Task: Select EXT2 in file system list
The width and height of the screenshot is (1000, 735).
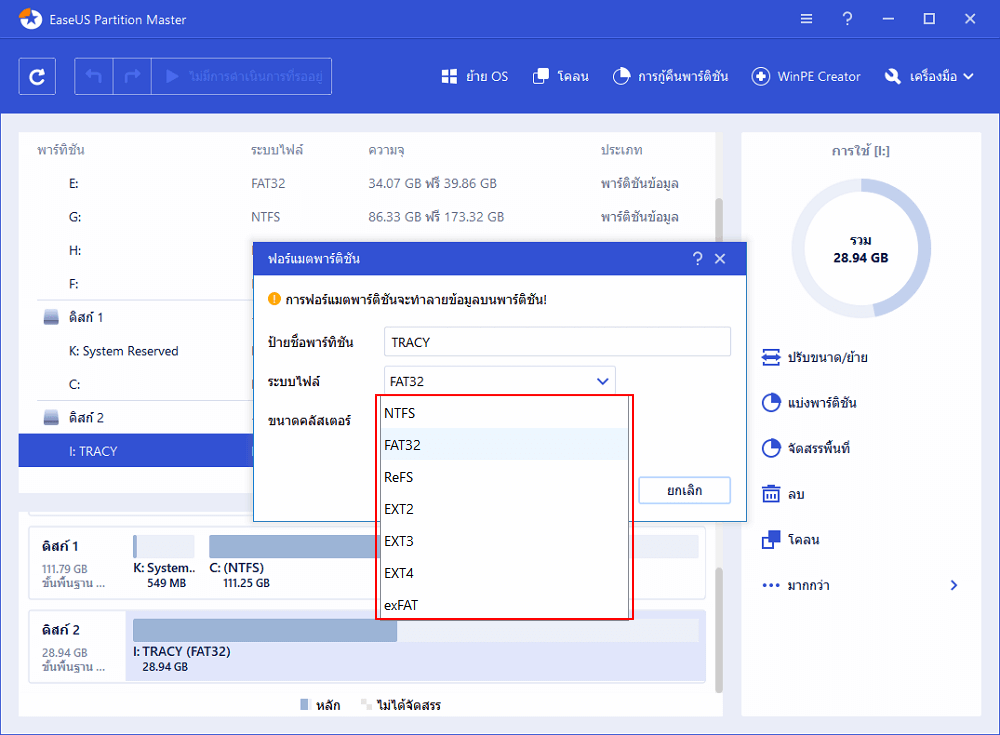Action: tap(504, 509)
